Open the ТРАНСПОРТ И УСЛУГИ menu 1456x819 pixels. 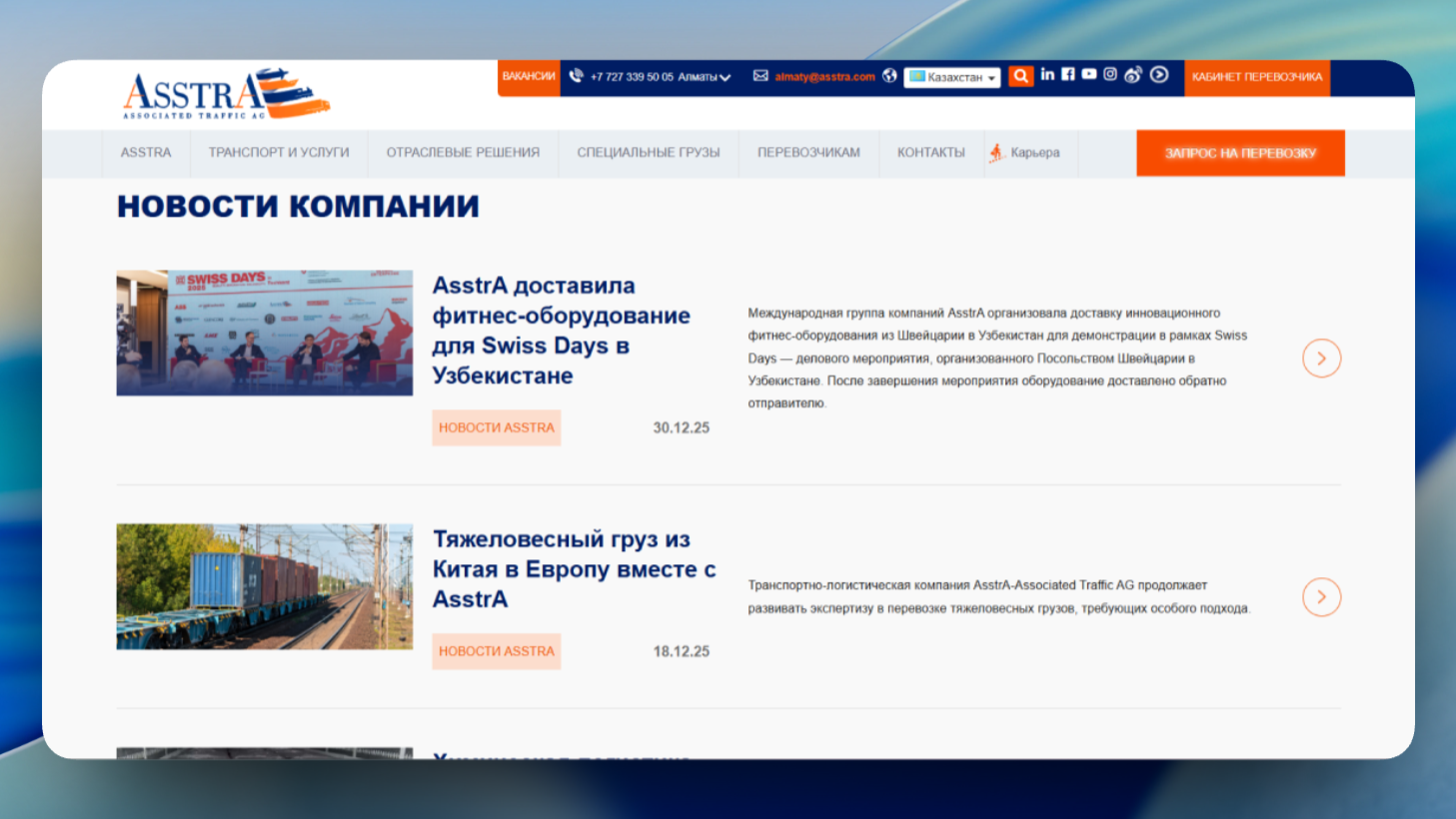pos(279,153)
